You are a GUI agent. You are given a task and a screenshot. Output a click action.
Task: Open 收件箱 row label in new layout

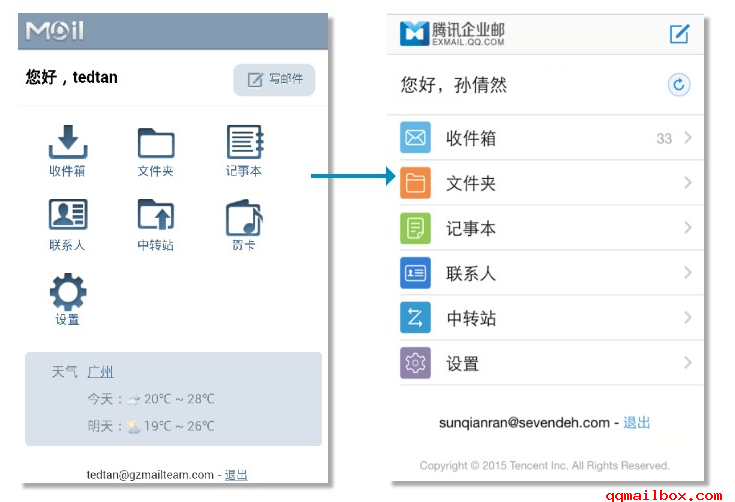[x=471, y=138]
